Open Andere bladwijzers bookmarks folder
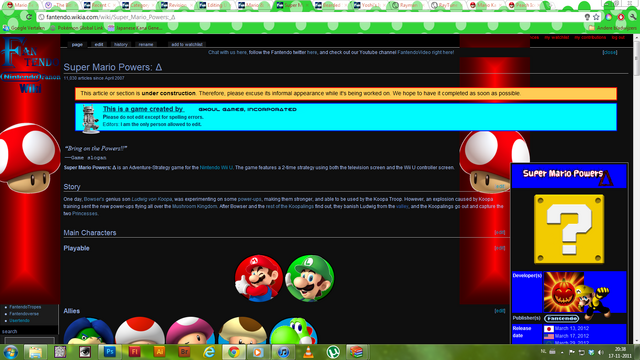 (612, 28)
